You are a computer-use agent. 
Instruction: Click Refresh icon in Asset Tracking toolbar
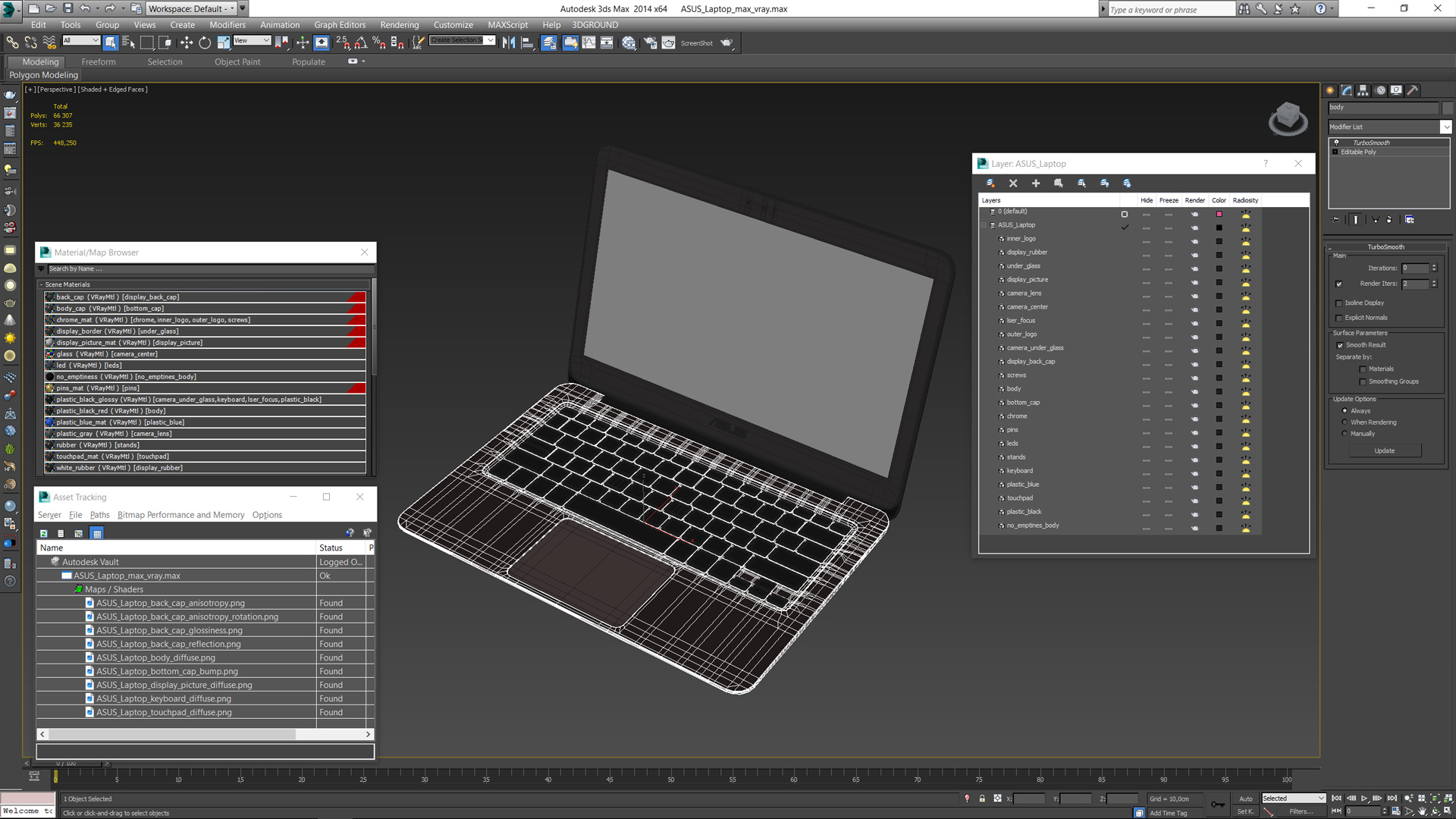coord(44,533)
